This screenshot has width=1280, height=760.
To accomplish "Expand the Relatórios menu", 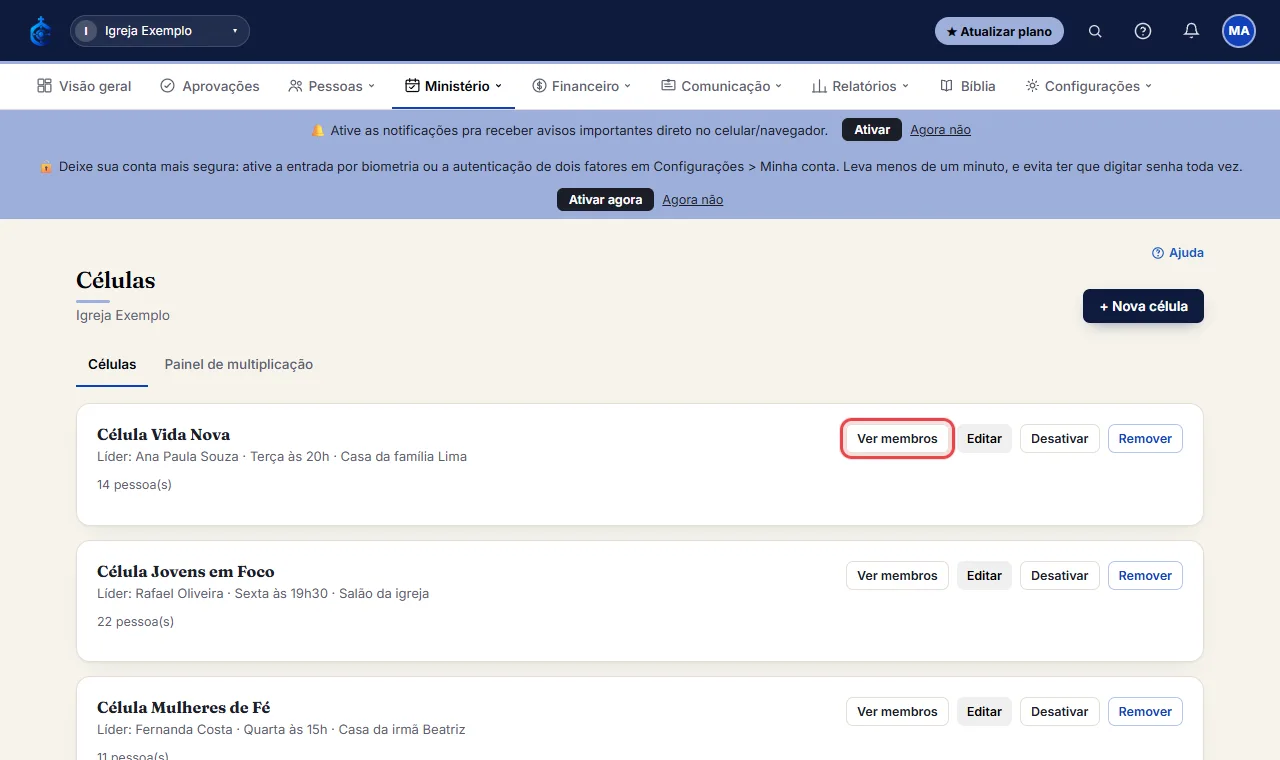I will point(861,86).
